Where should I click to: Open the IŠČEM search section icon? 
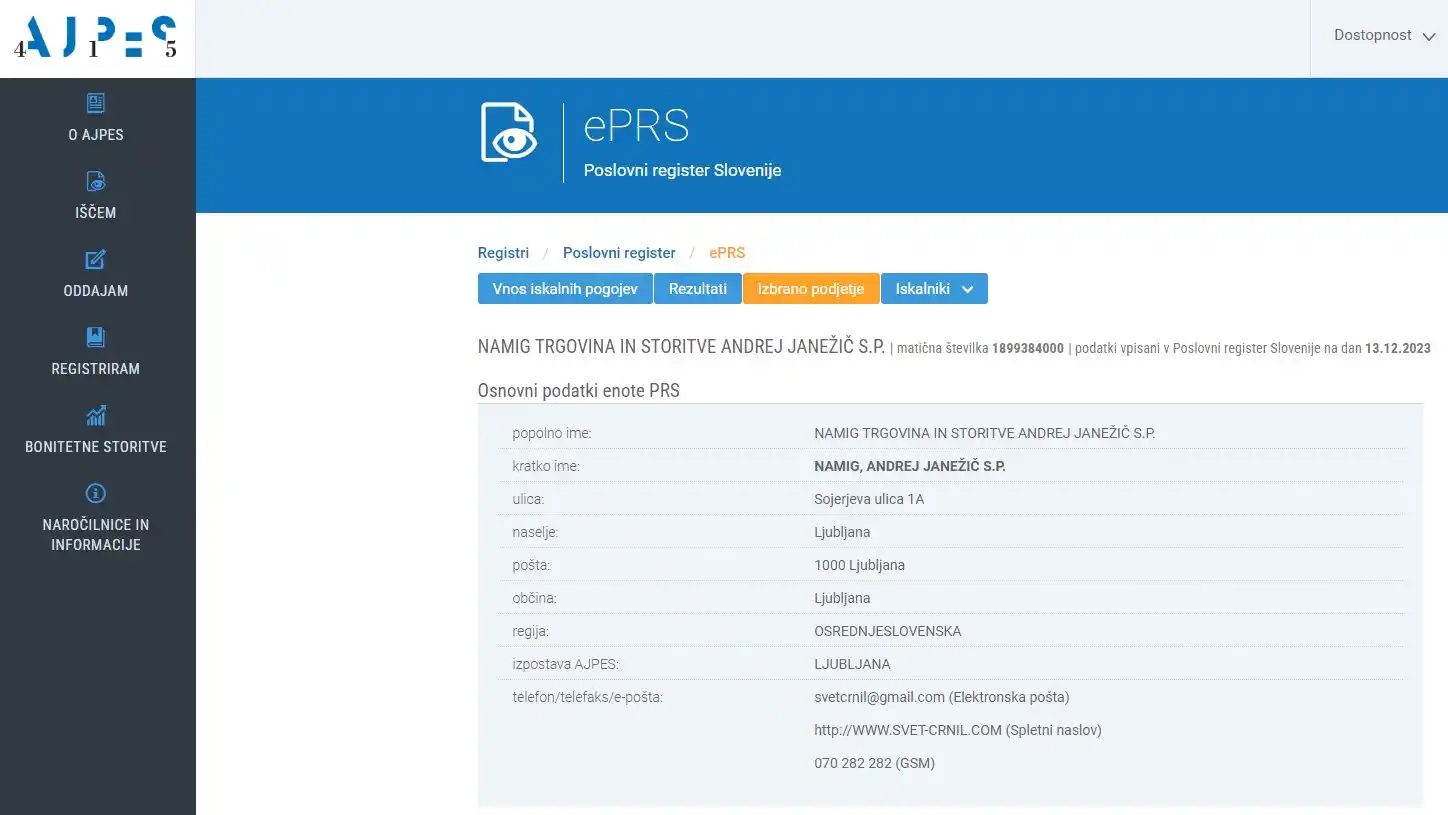[x=95, y=181]
